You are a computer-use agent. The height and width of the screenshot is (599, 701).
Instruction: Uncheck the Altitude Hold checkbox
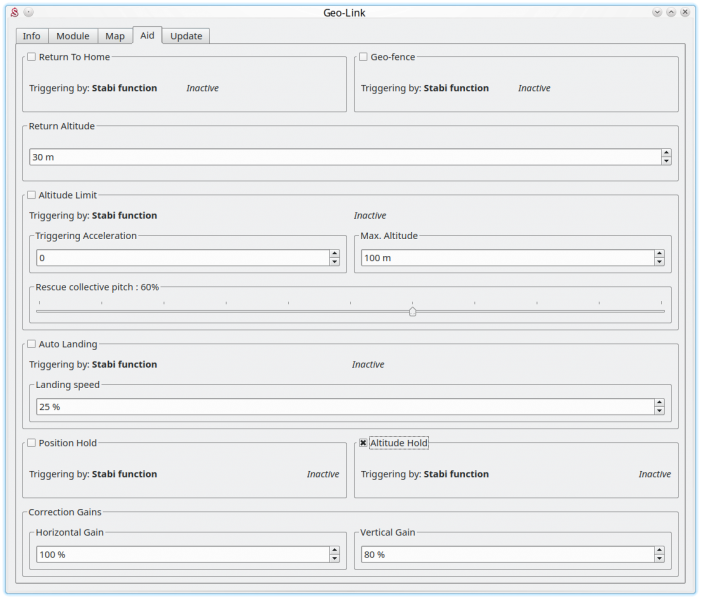click(x=364, y=443)
